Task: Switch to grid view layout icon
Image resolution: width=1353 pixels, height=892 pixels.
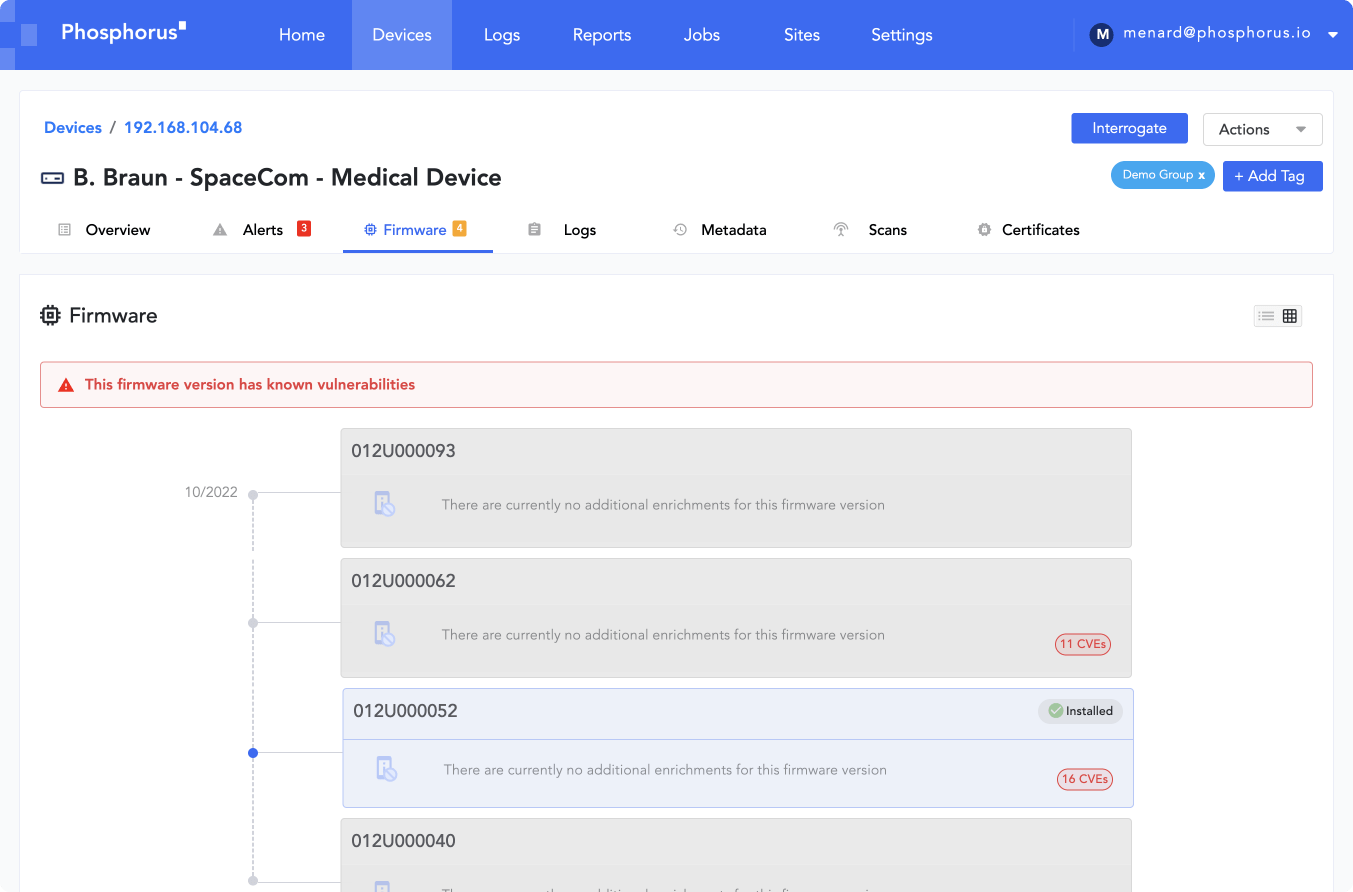Action: point(1290,316)
